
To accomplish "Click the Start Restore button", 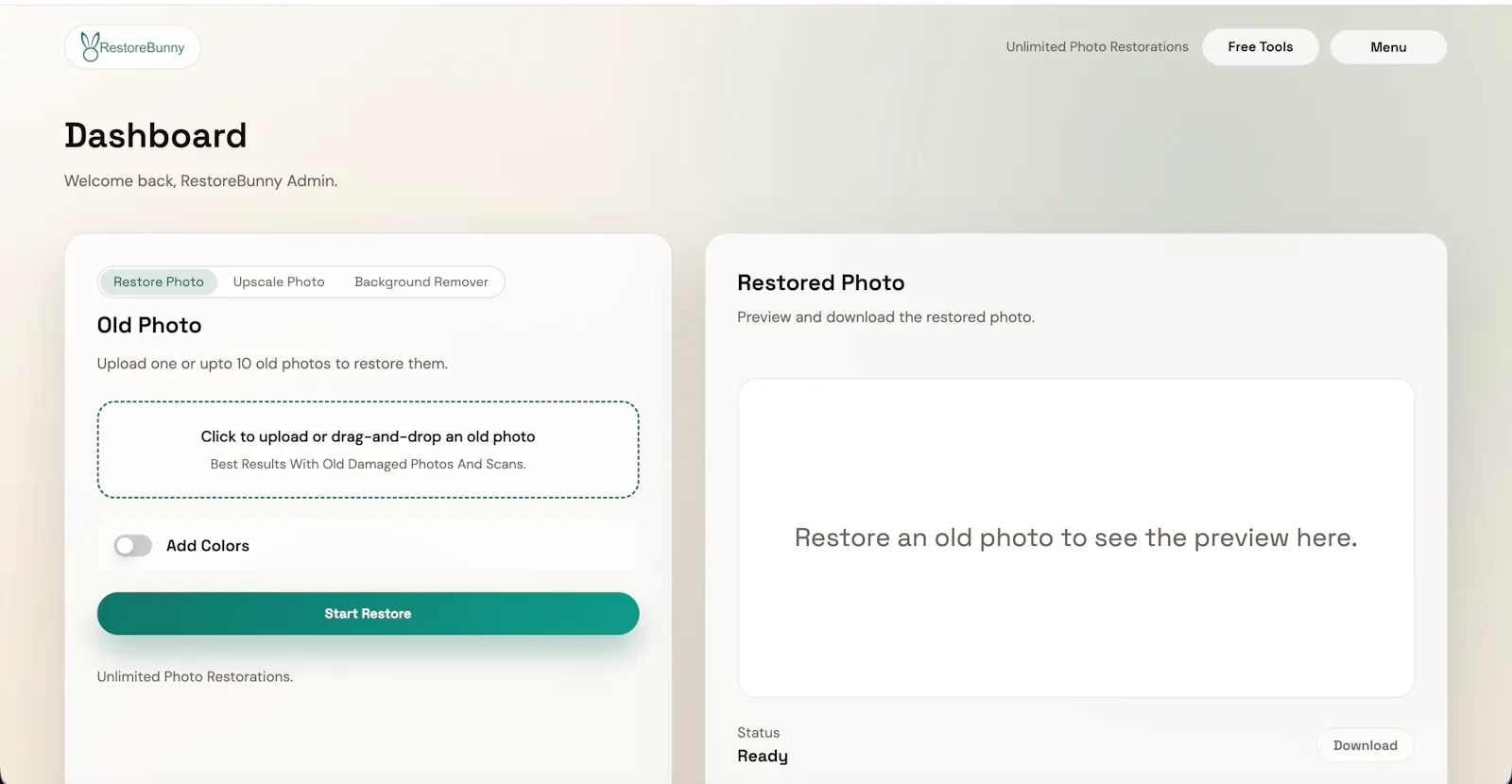I will (368, 614).
